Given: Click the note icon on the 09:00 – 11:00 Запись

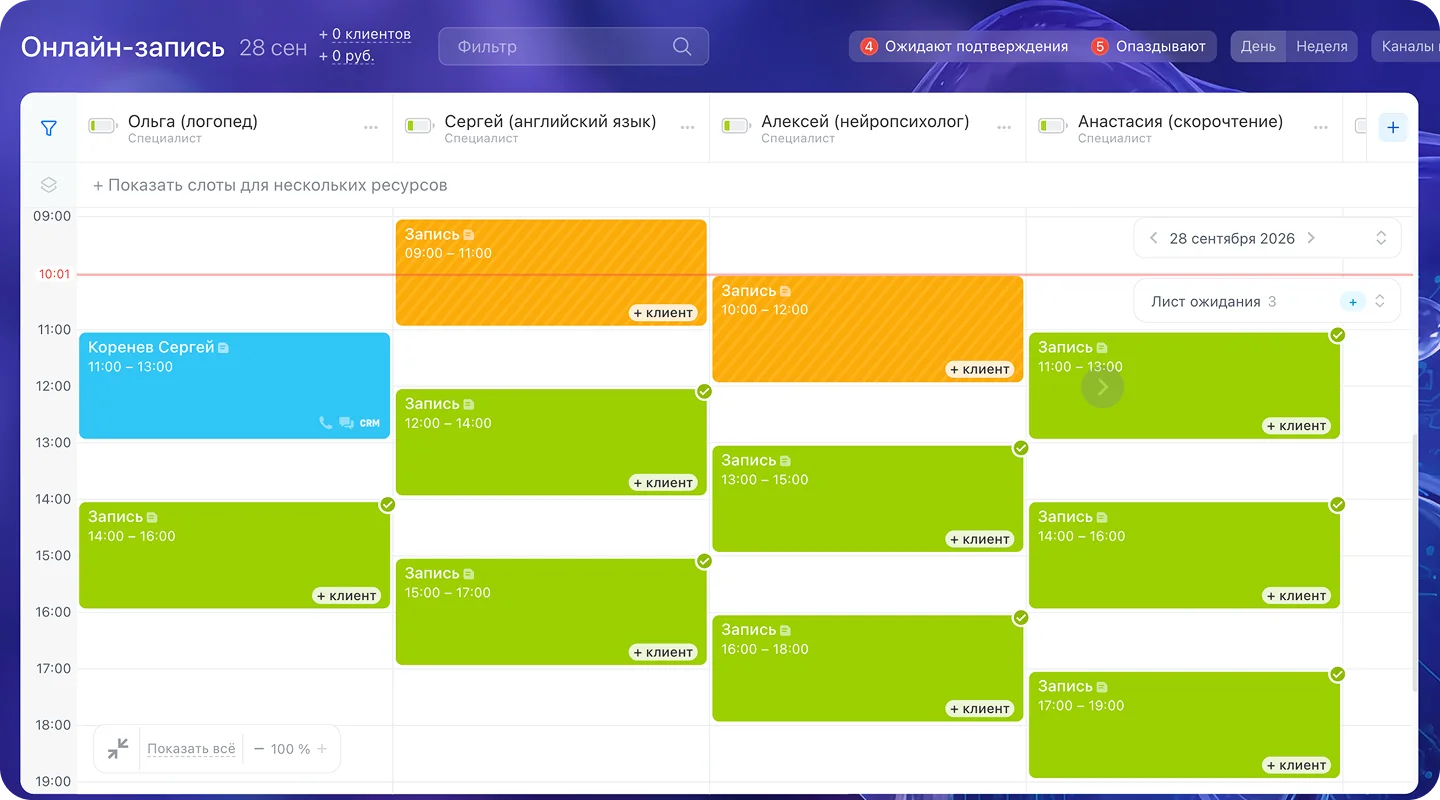Looking at the screenshot, I should click(x=469, y=235).
